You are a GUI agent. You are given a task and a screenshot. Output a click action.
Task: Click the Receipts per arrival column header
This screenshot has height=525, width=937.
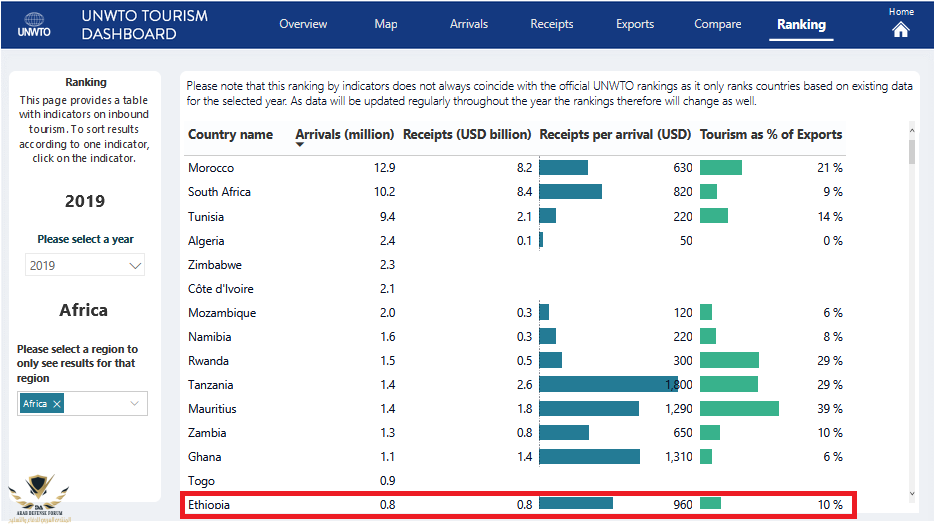614,134
